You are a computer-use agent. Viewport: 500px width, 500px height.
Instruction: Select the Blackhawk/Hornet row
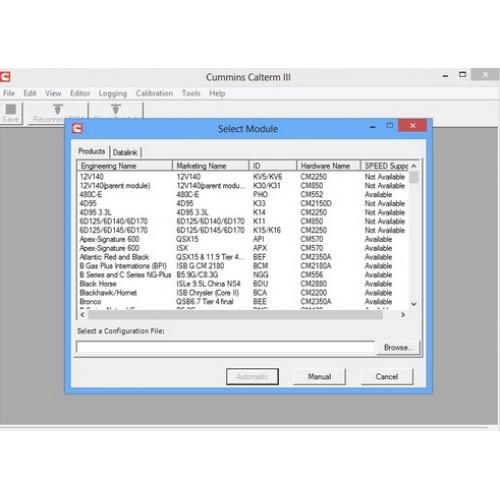242,293
